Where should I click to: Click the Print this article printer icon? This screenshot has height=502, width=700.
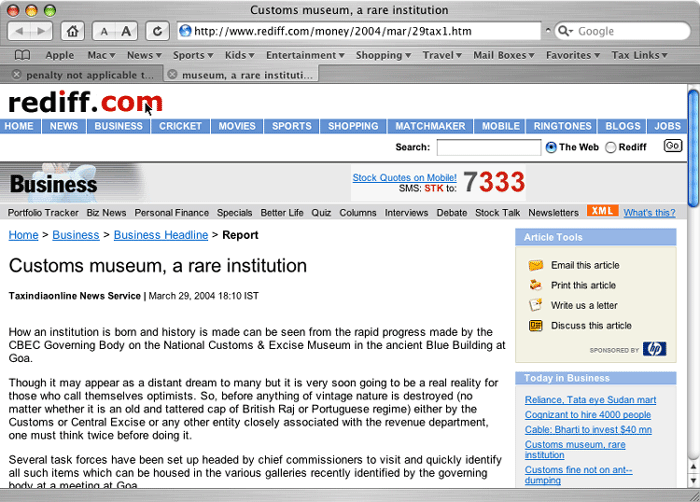click(536, 285)
